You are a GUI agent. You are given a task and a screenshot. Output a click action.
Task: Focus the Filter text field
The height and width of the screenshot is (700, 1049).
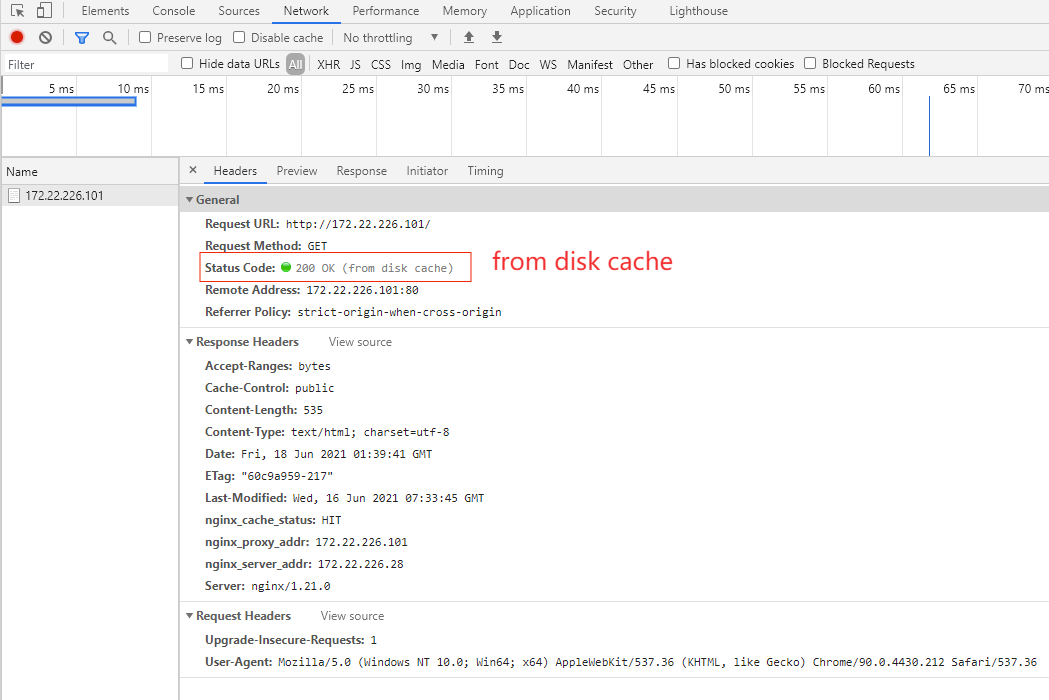(86, 64)
